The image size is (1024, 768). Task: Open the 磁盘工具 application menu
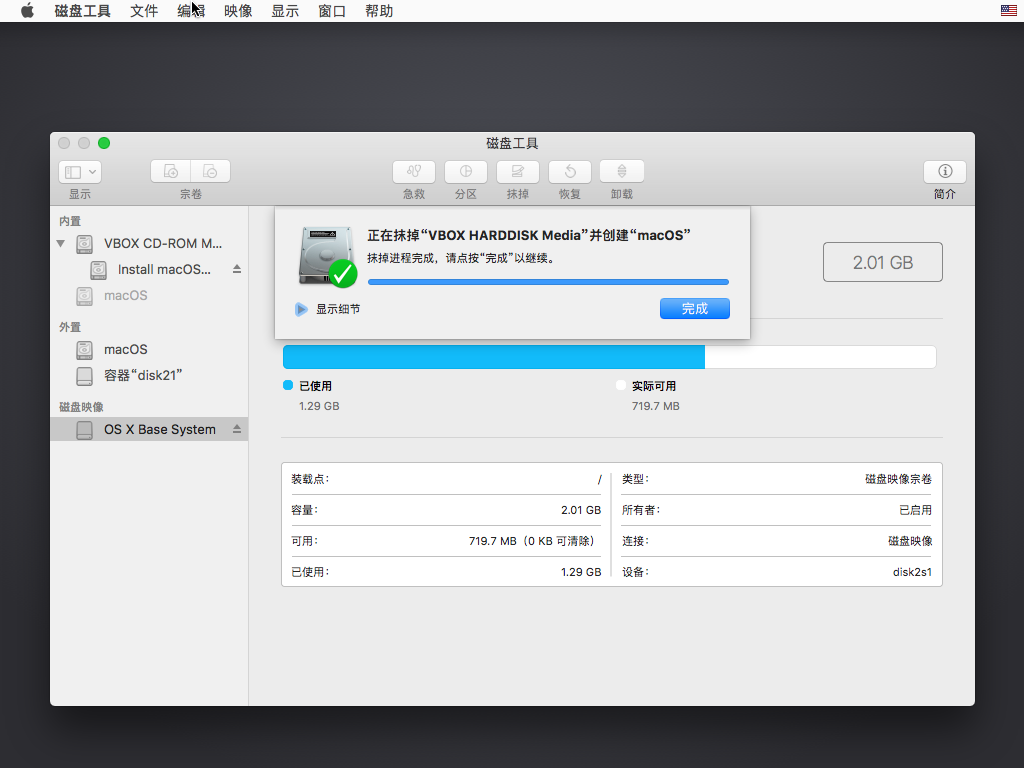pos(82,11)
